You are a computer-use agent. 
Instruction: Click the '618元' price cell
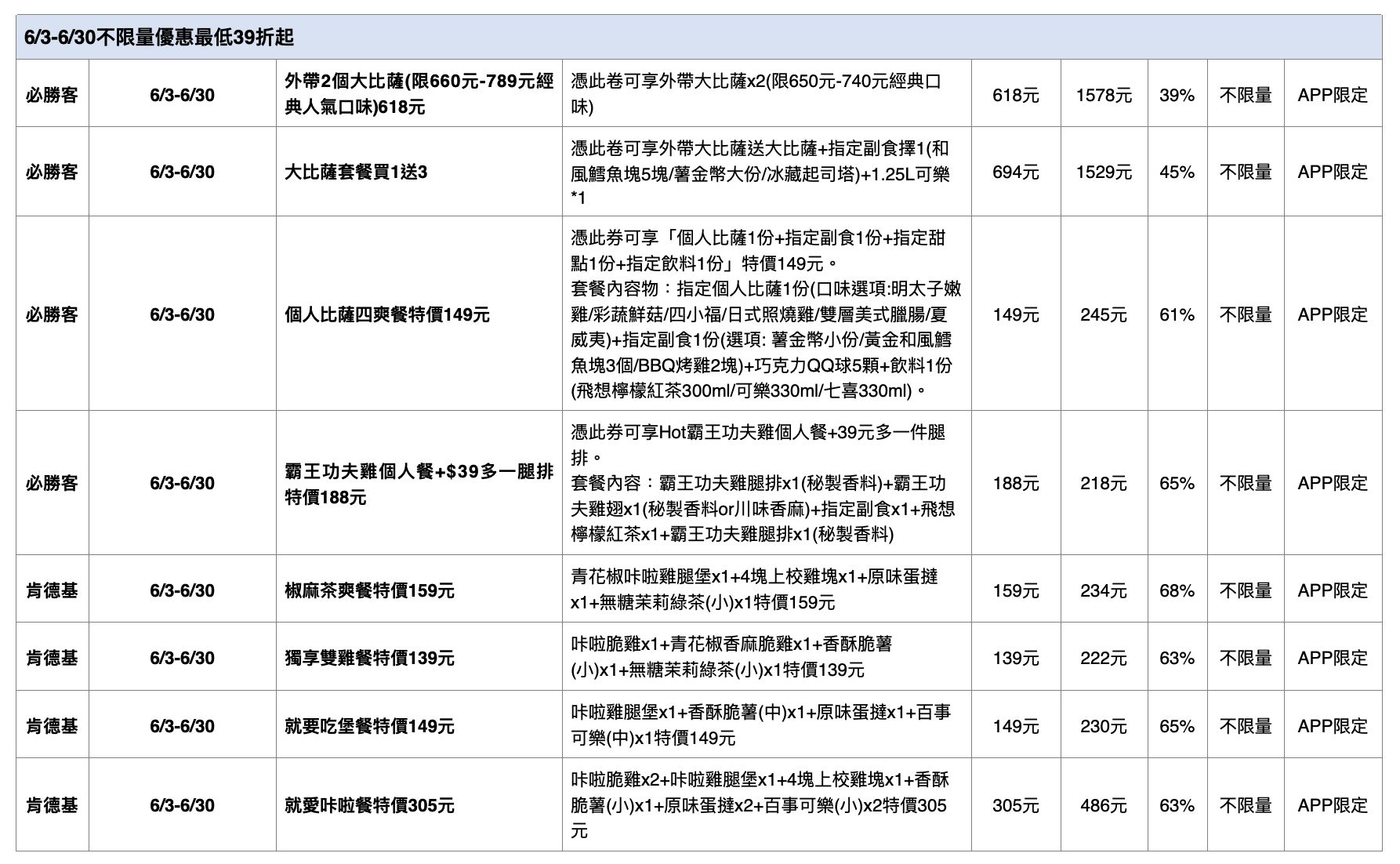click(x=1016, y=95)
